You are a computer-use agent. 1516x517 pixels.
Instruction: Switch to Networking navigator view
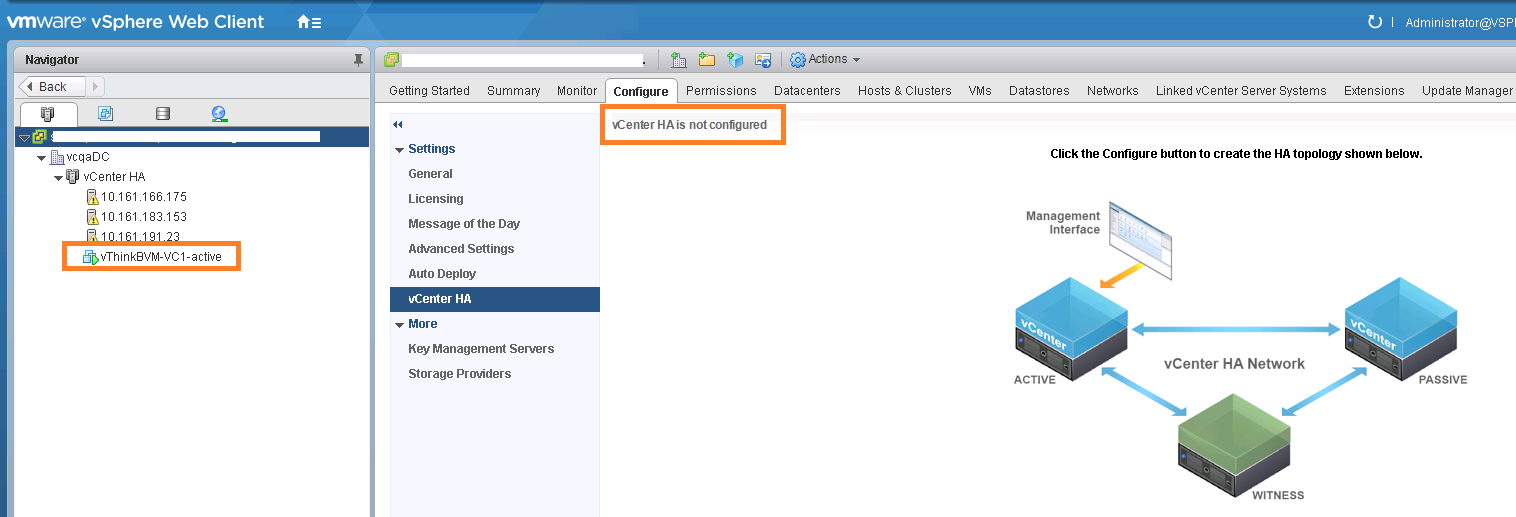[x=220, y=114]
